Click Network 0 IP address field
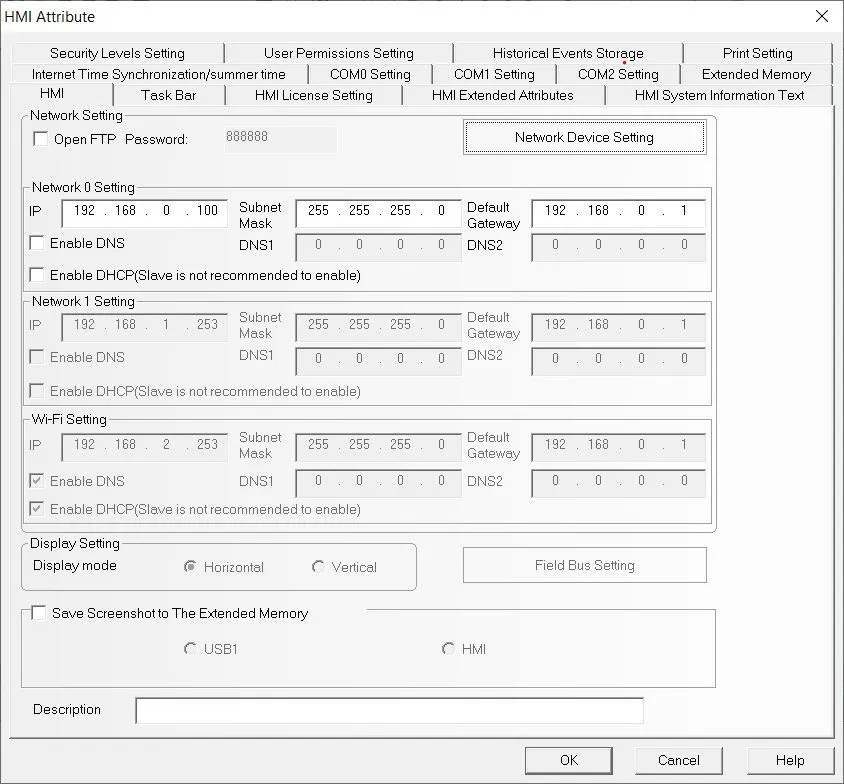The image size is (844, 784). [144, 213]
